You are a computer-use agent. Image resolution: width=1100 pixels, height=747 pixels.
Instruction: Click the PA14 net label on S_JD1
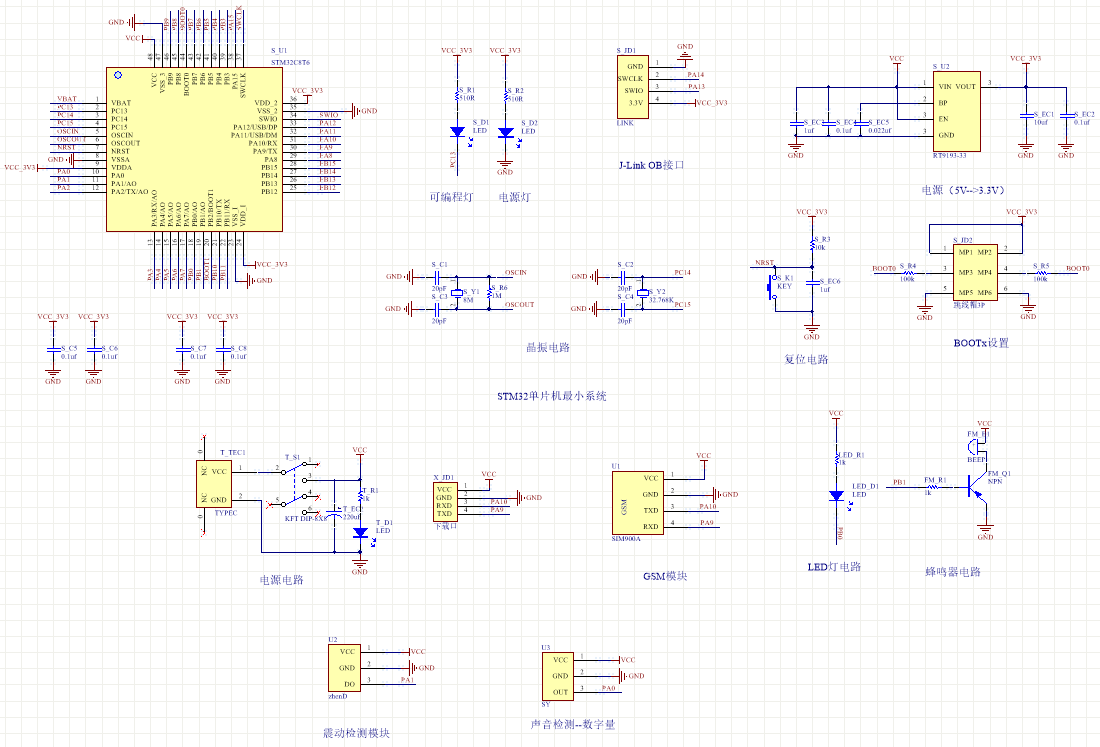(x=696, y=74)
